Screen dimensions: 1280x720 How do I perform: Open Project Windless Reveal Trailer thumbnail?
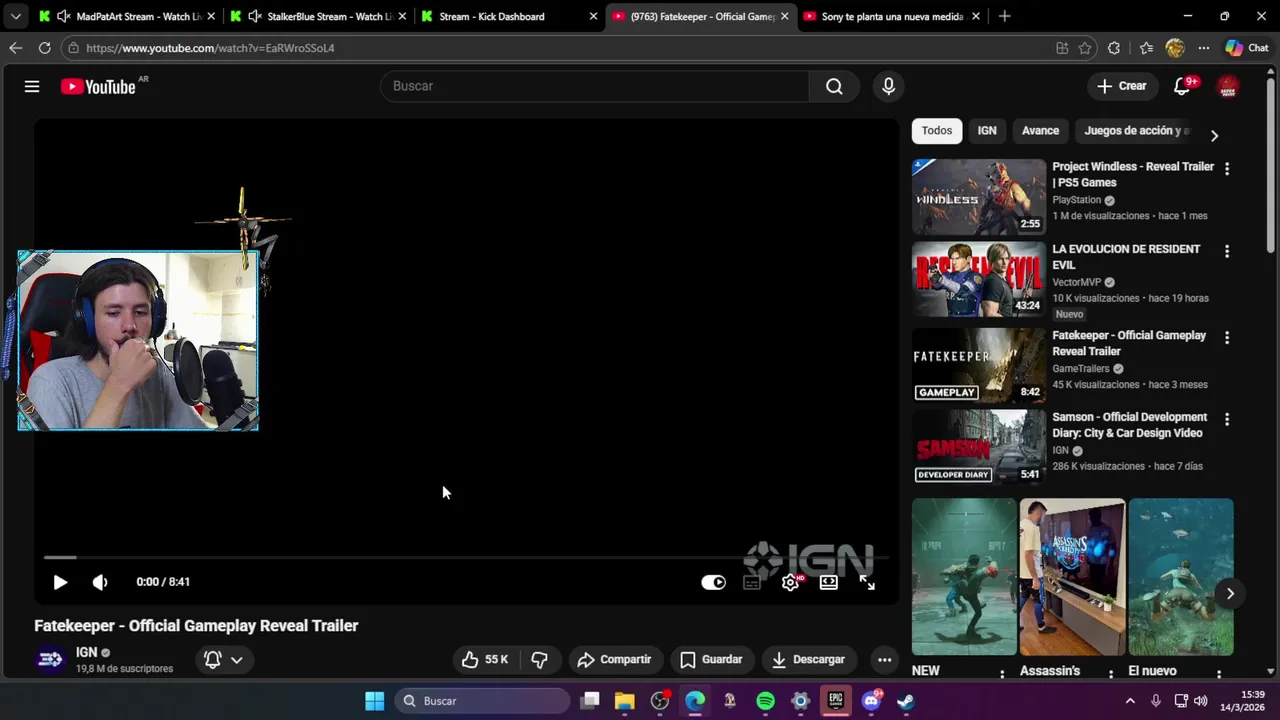point(979,196)
